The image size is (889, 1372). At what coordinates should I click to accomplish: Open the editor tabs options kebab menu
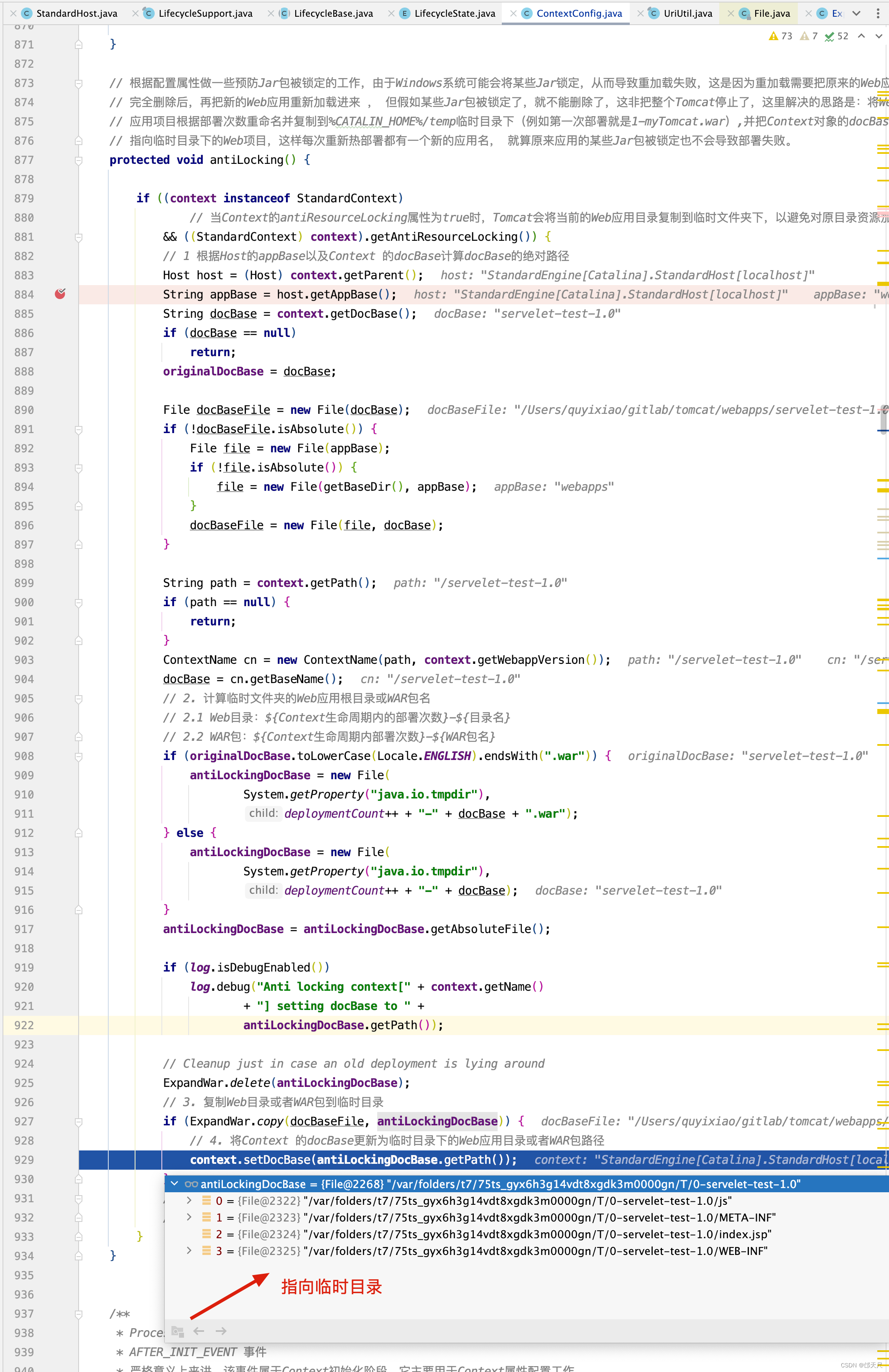pyautogui.click(x=878, y=13)
